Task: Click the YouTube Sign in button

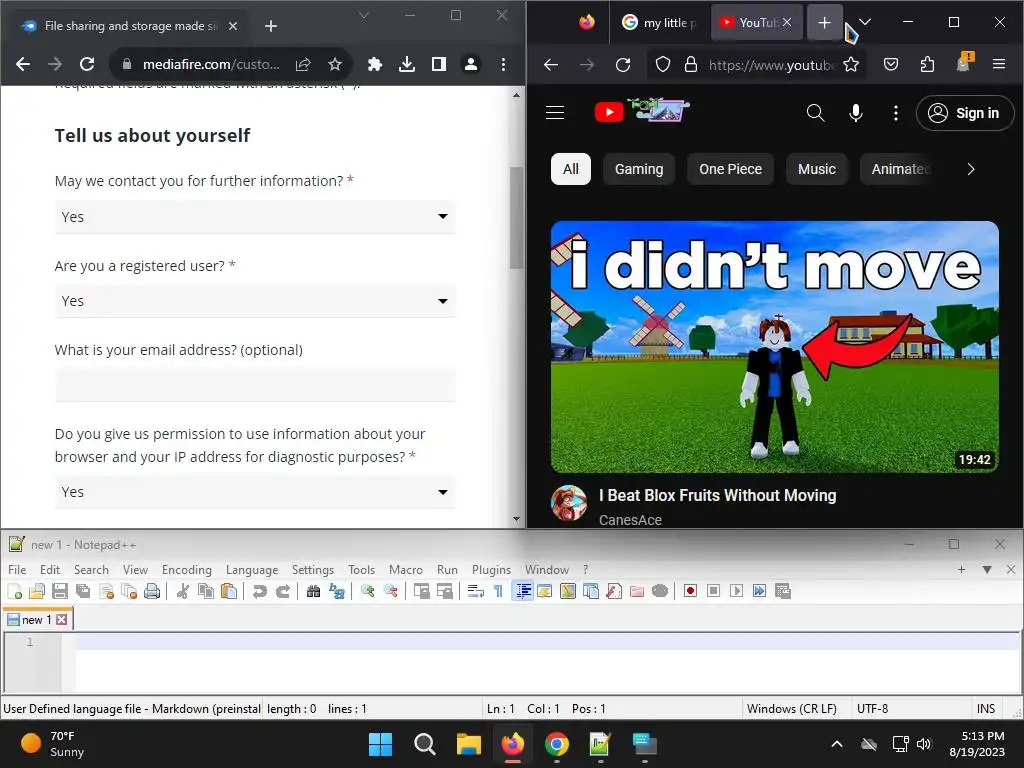Action: coord(965,113)
